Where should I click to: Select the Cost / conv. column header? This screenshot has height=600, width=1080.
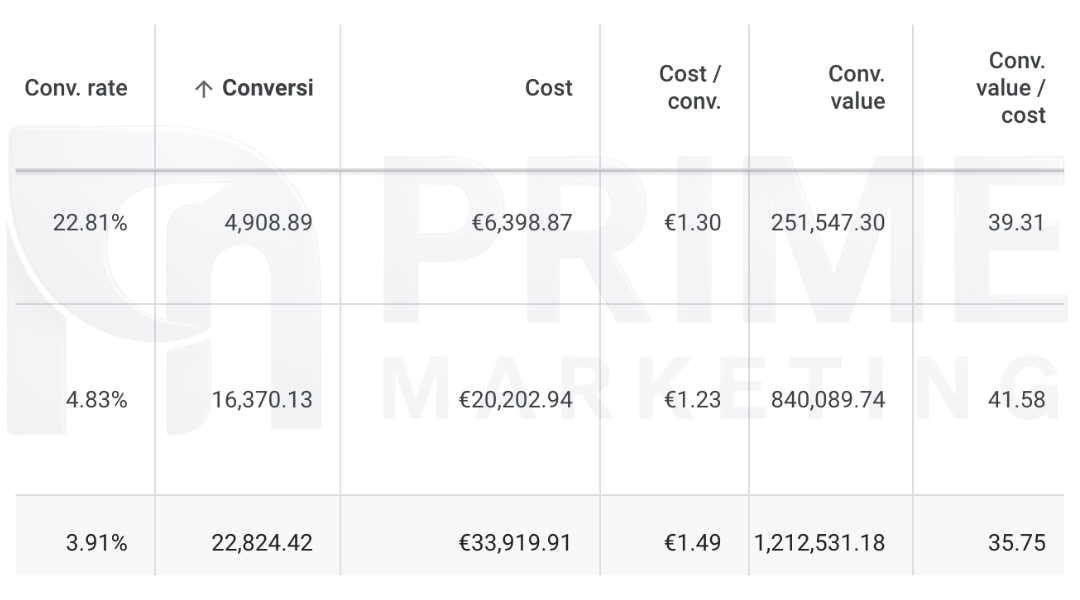click(690, 88)
